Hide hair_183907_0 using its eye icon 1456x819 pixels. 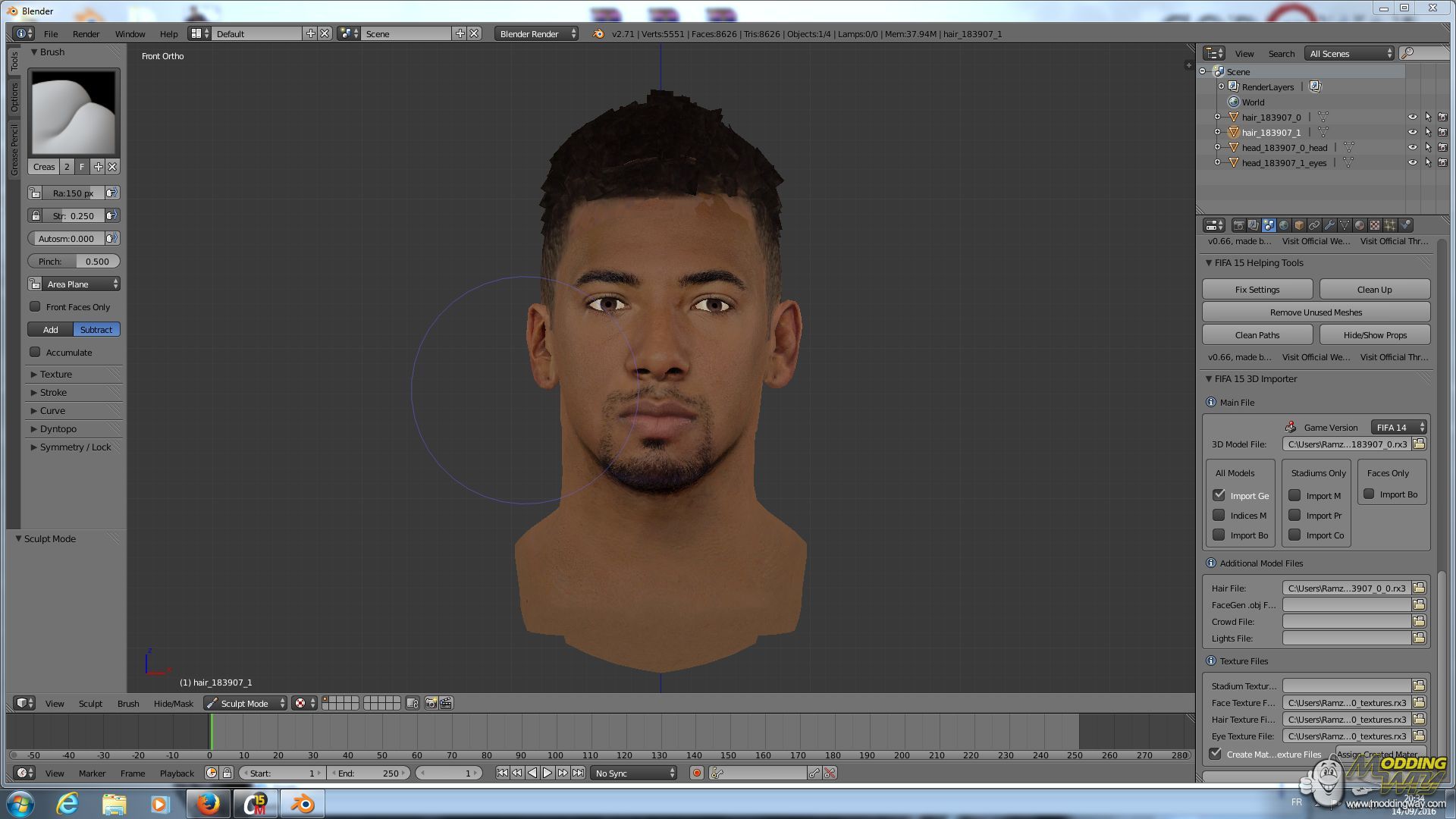click(x=1412, y=118)
